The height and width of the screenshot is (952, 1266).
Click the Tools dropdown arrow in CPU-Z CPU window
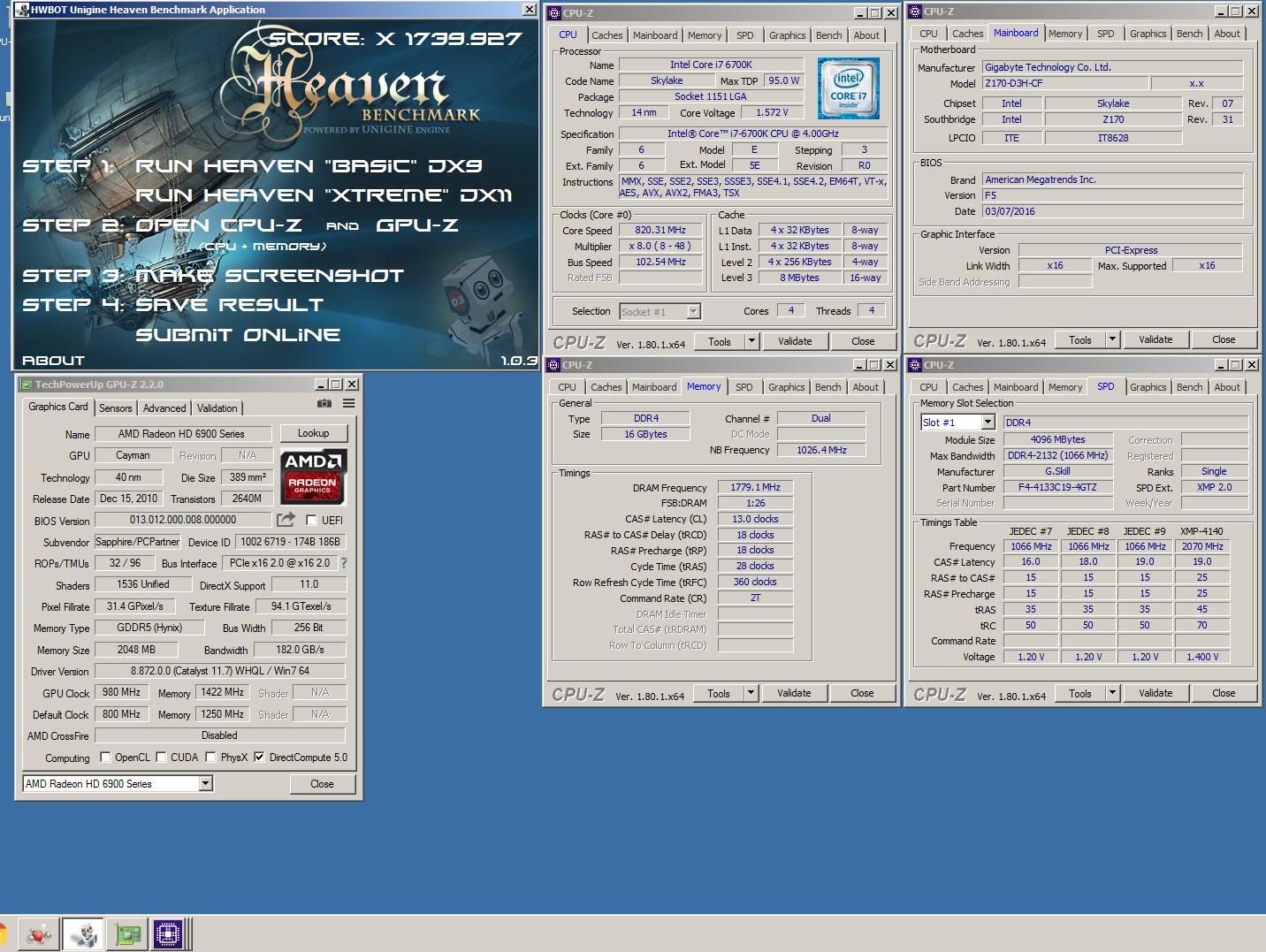(751, 341)
